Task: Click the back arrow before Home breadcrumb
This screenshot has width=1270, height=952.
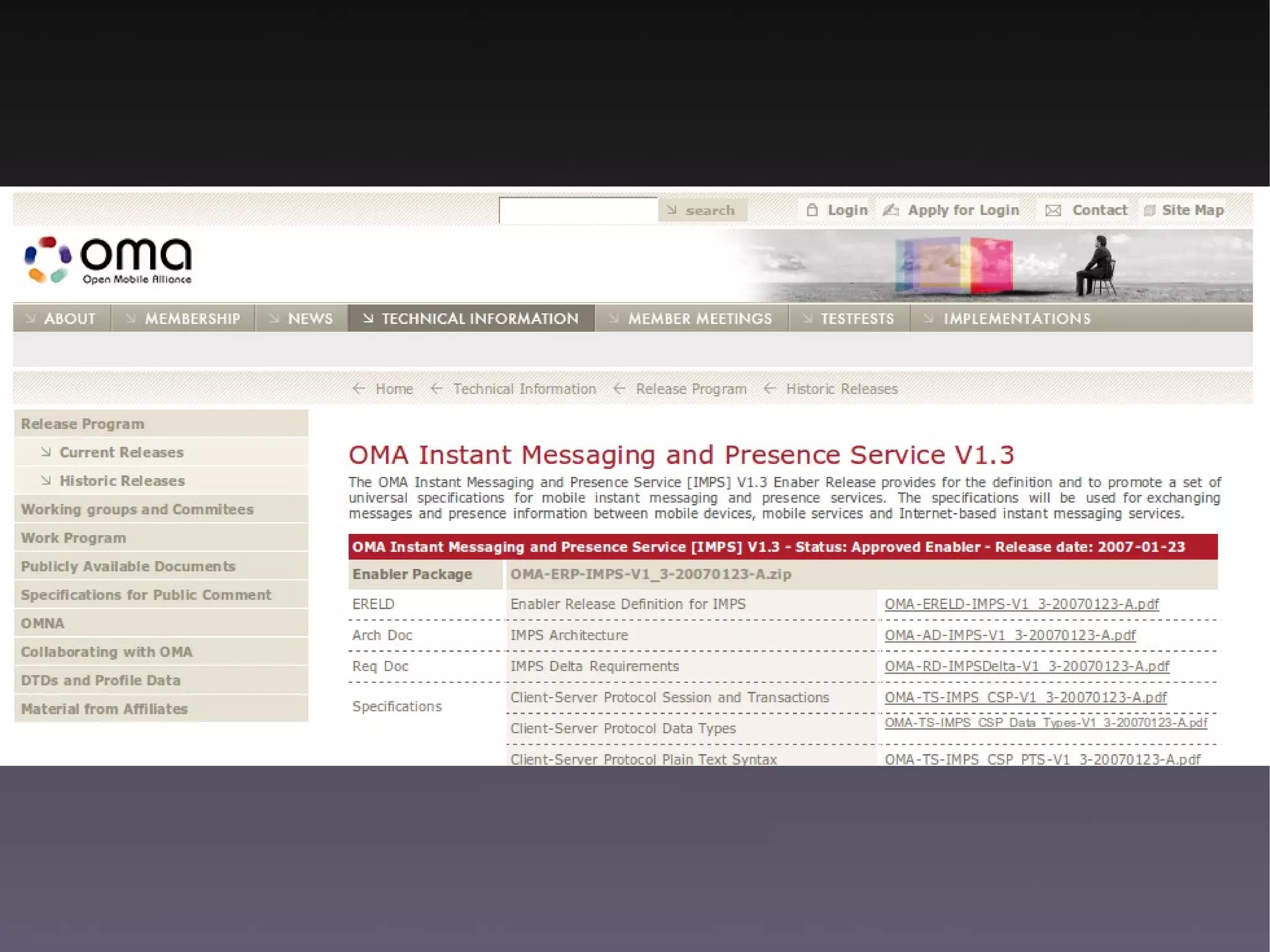Action: tap(358, 389)
